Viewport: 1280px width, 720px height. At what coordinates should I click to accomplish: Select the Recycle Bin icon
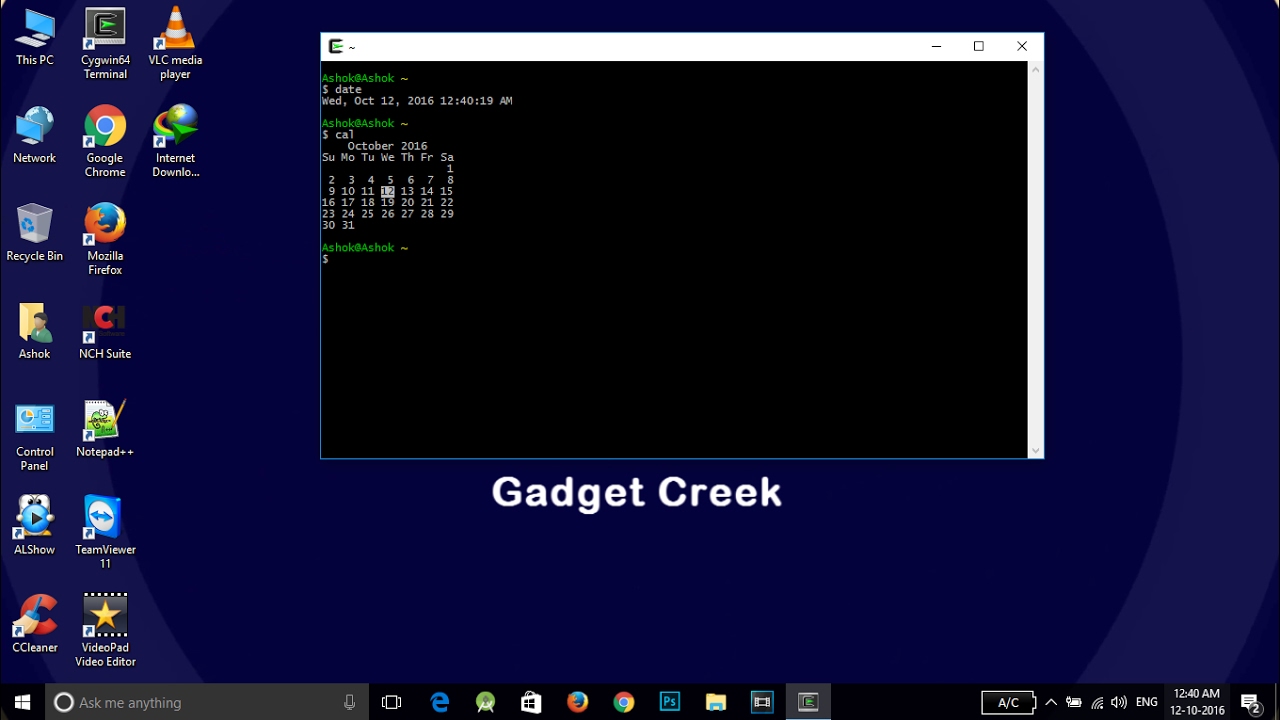34,234
